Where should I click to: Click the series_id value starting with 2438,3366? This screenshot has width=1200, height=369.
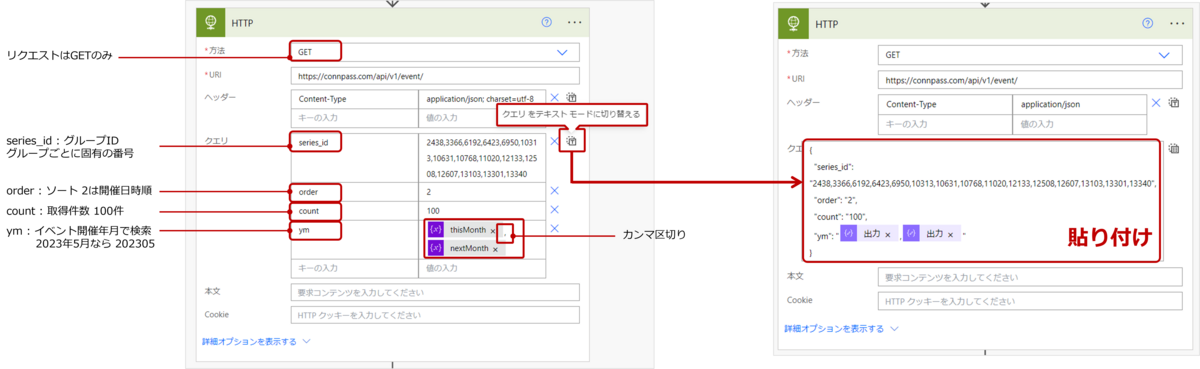point(481,157)
